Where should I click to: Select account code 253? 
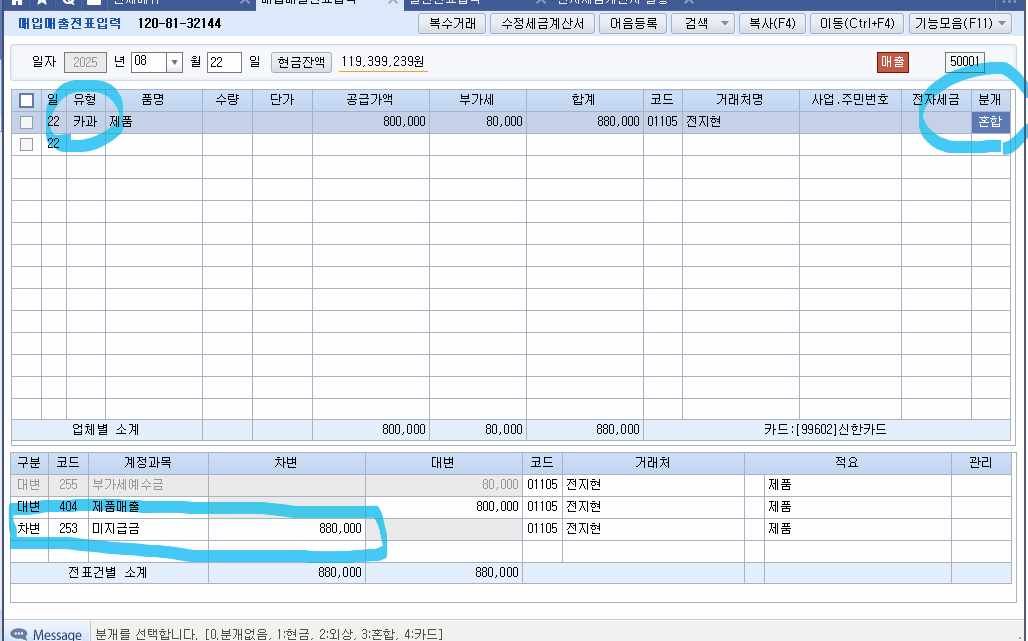point(68,529)
